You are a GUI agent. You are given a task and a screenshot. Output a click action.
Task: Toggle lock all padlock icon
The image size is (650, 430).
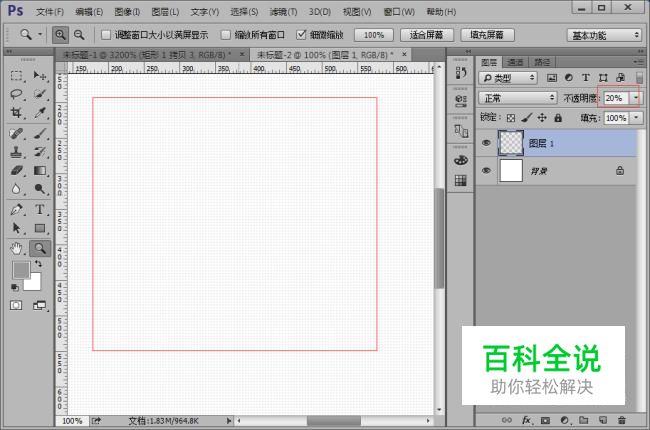558,118
